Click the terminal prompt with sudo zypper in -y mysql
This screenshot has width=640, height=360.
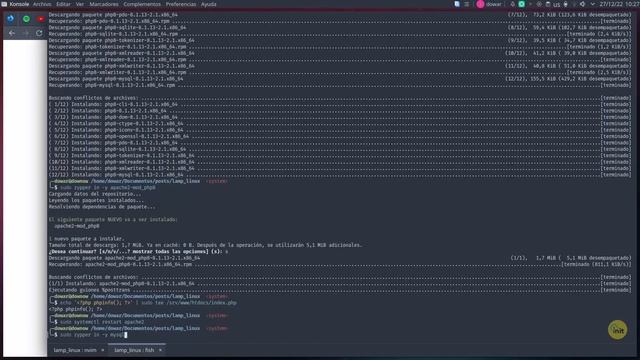coord(92,335)
